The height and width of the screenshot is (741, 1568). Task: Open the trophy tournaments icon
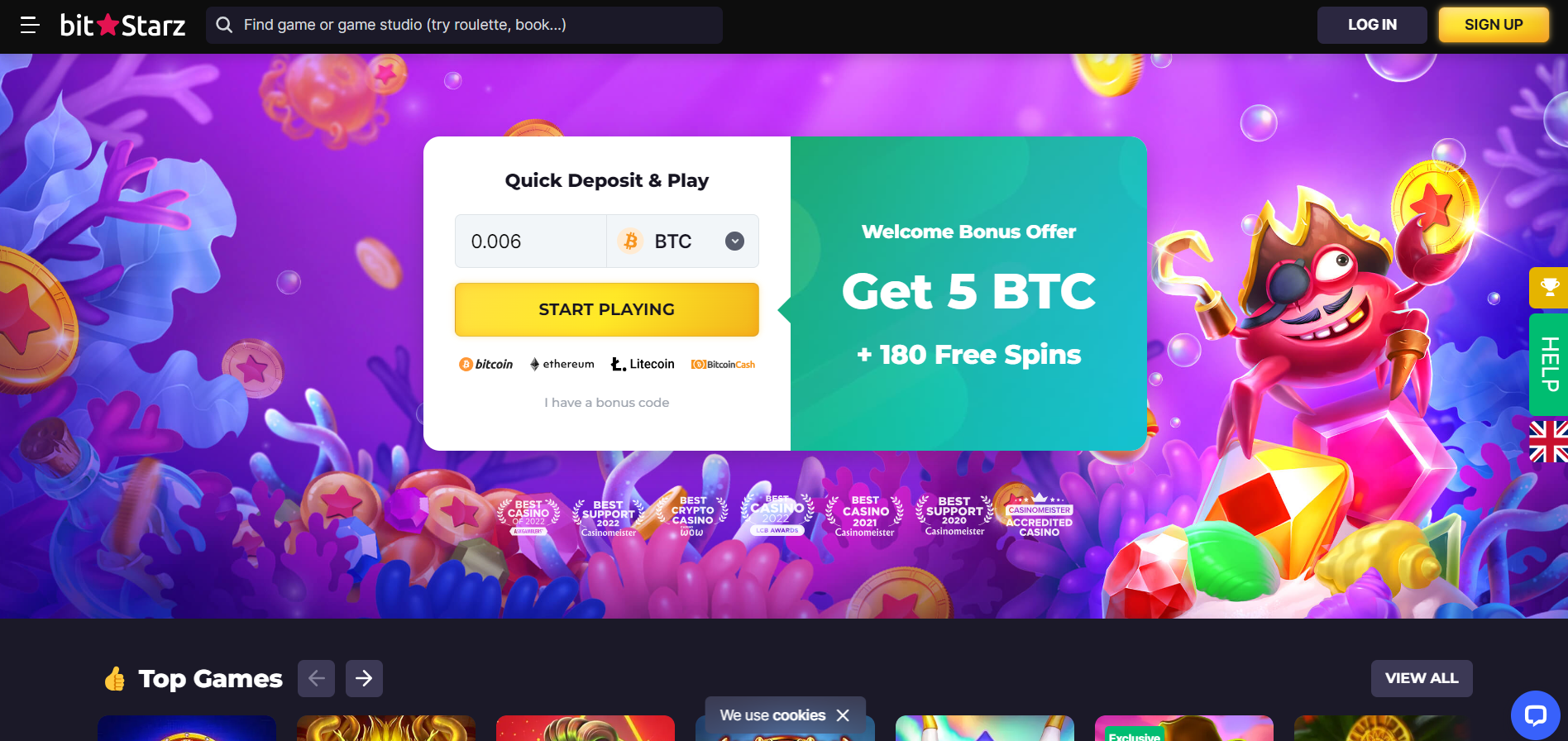(x=1549, y=288)
